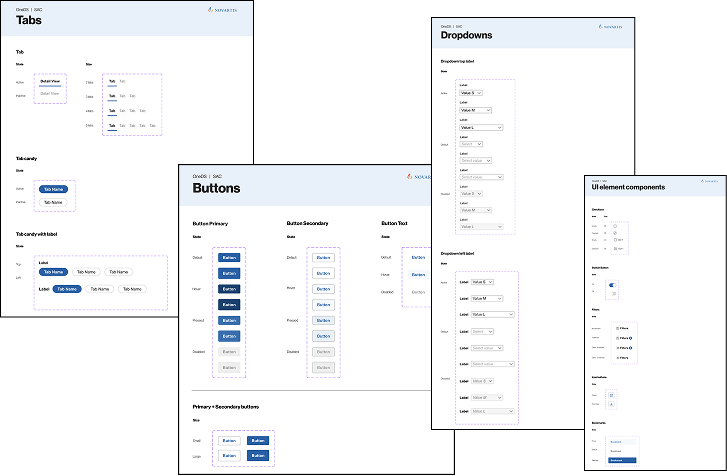
Task: Click the letter A icon button on UI element components page
Action: tap(612, 404)
